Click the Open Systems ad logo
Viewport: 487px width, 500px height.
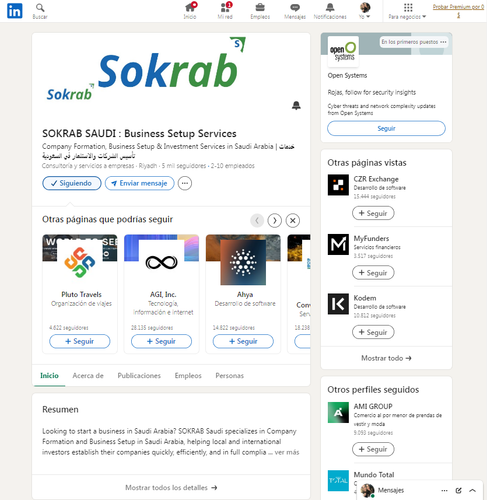[x=343, y=51]
